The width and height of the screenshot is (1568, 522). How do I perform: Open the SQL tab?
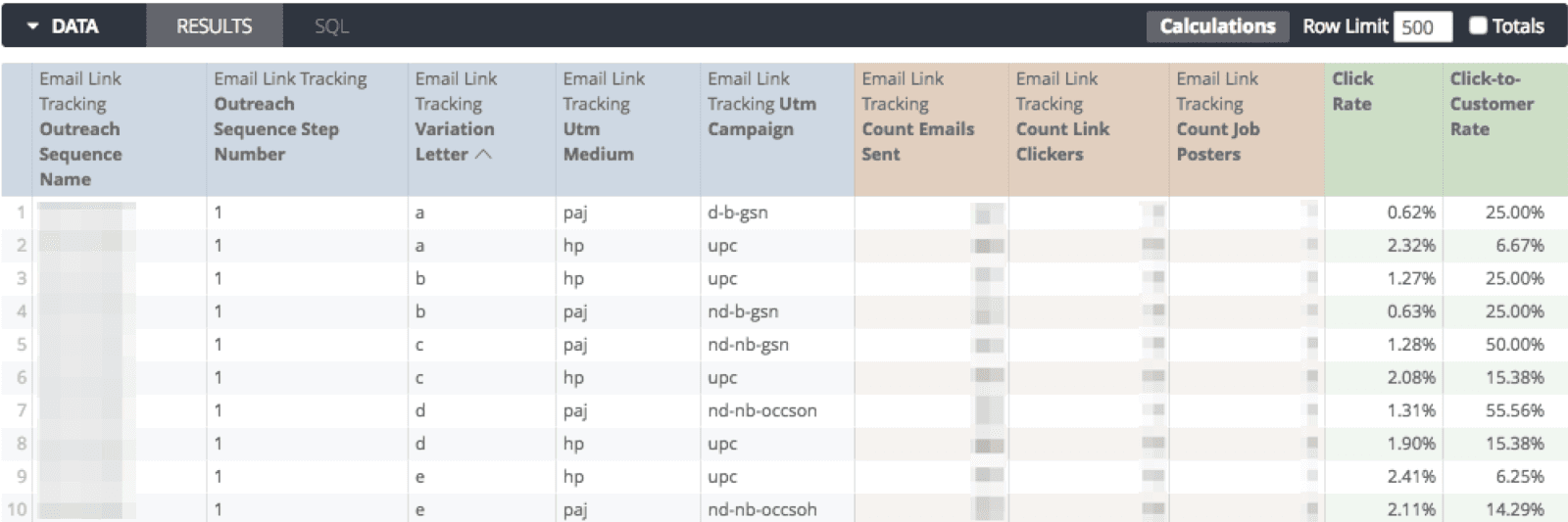point(331,26)
